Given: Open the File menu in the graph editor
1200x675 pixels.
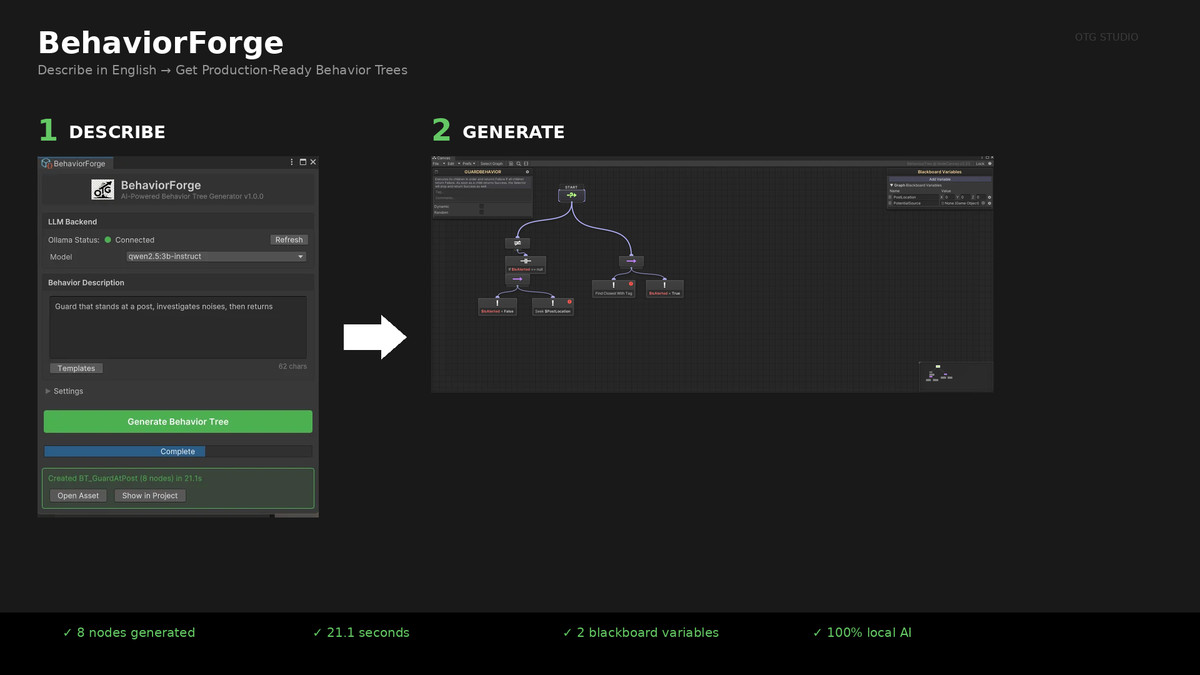Looking at the screenshot, I should (434, 163).
